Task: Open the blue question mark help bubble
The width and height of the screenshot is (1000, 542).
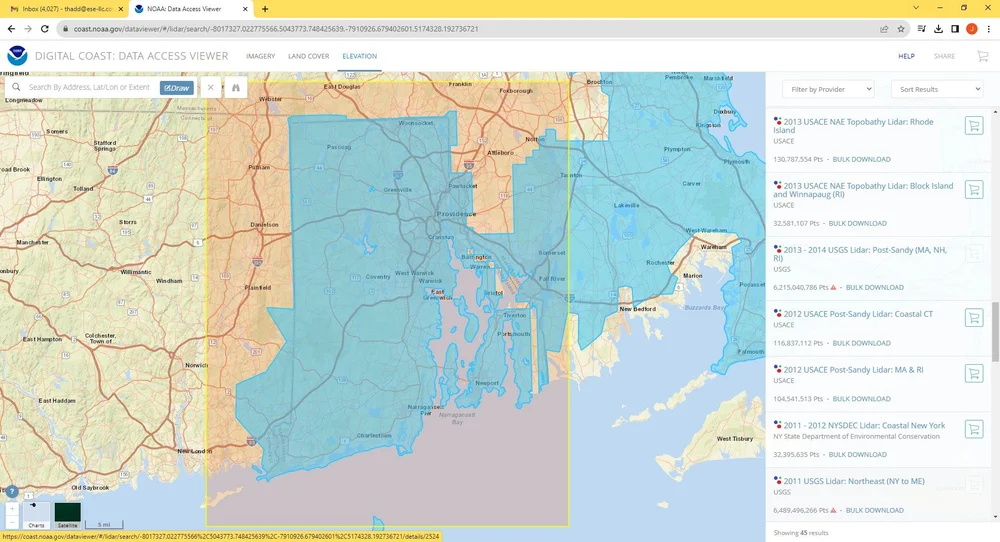Action: [x=11, y=492]
